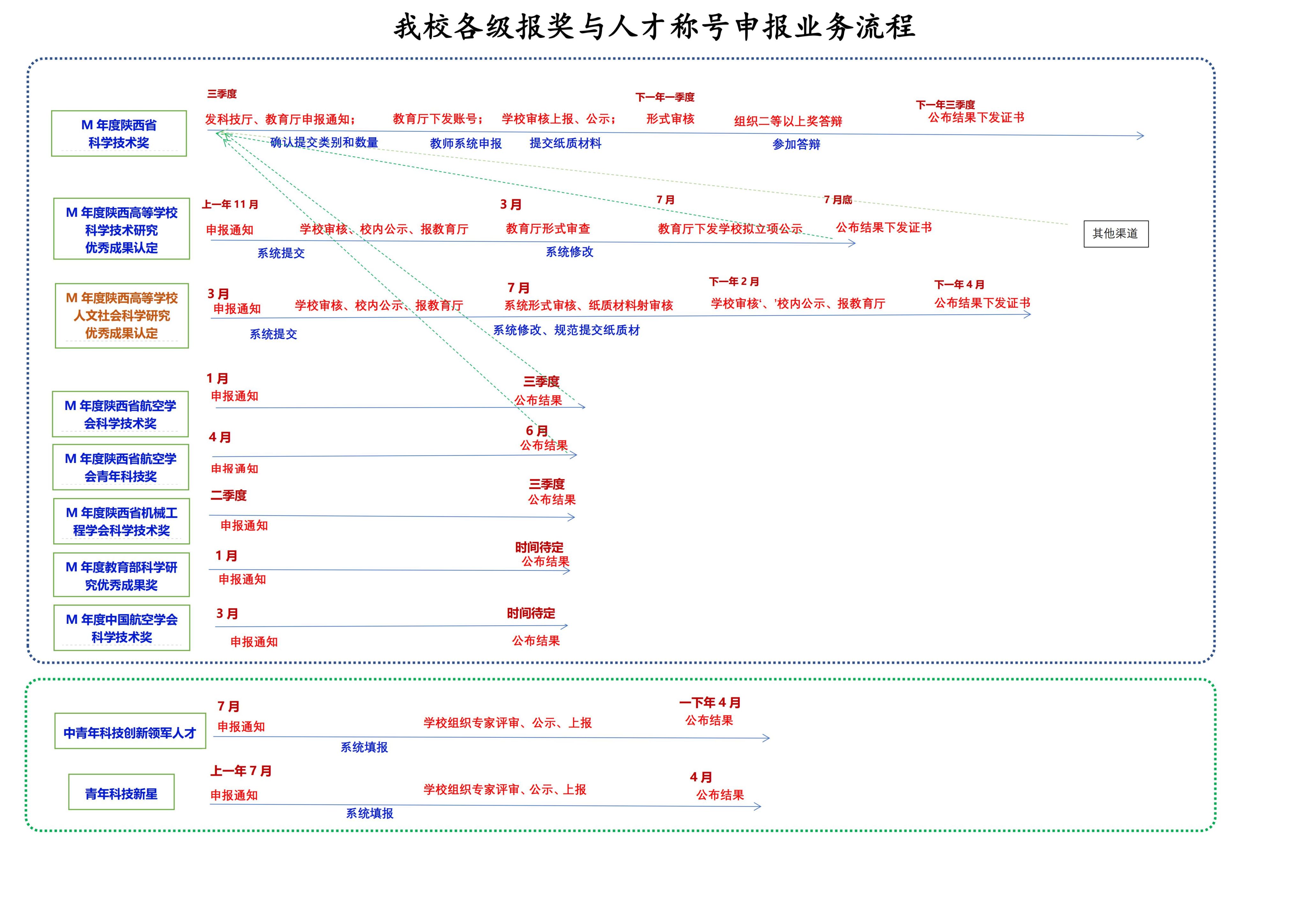Click 时间待定 in the 中国航空学会 award row
The image size is (1307, 924).
pyautogui.click(x=531, y=613)
